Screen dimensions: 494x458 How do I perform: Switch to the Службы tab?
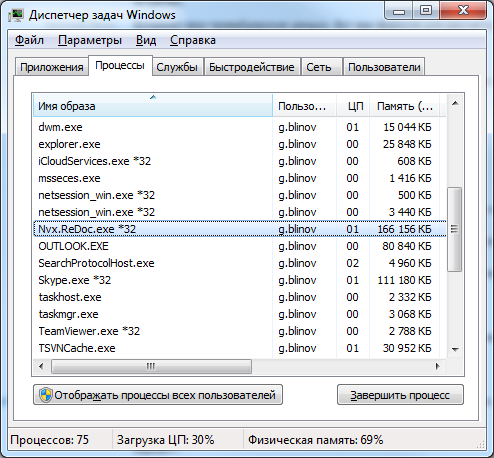point(177,67)
